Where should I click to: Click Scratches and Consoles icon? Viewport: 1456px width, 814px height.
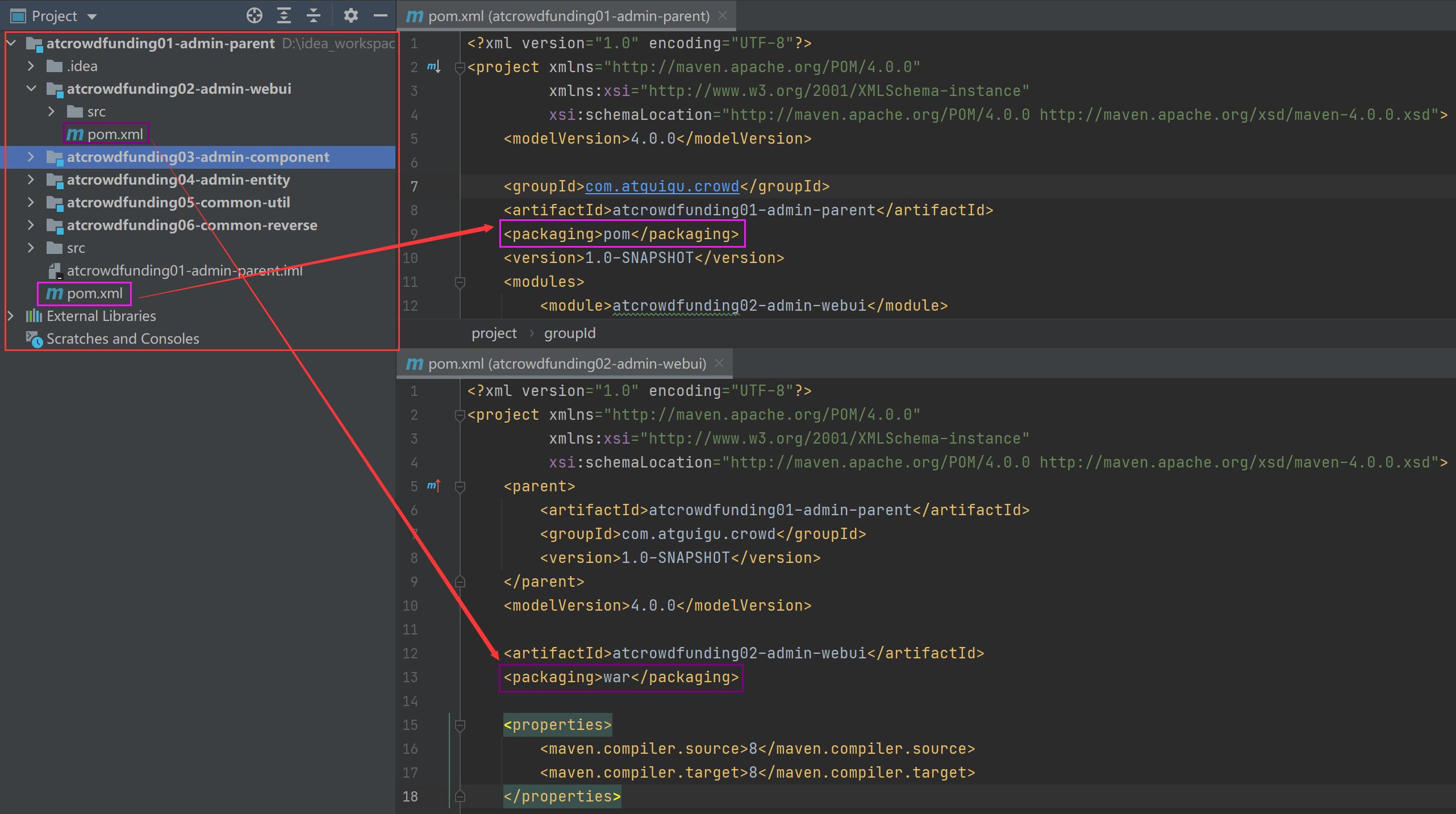tap(34, 339)
